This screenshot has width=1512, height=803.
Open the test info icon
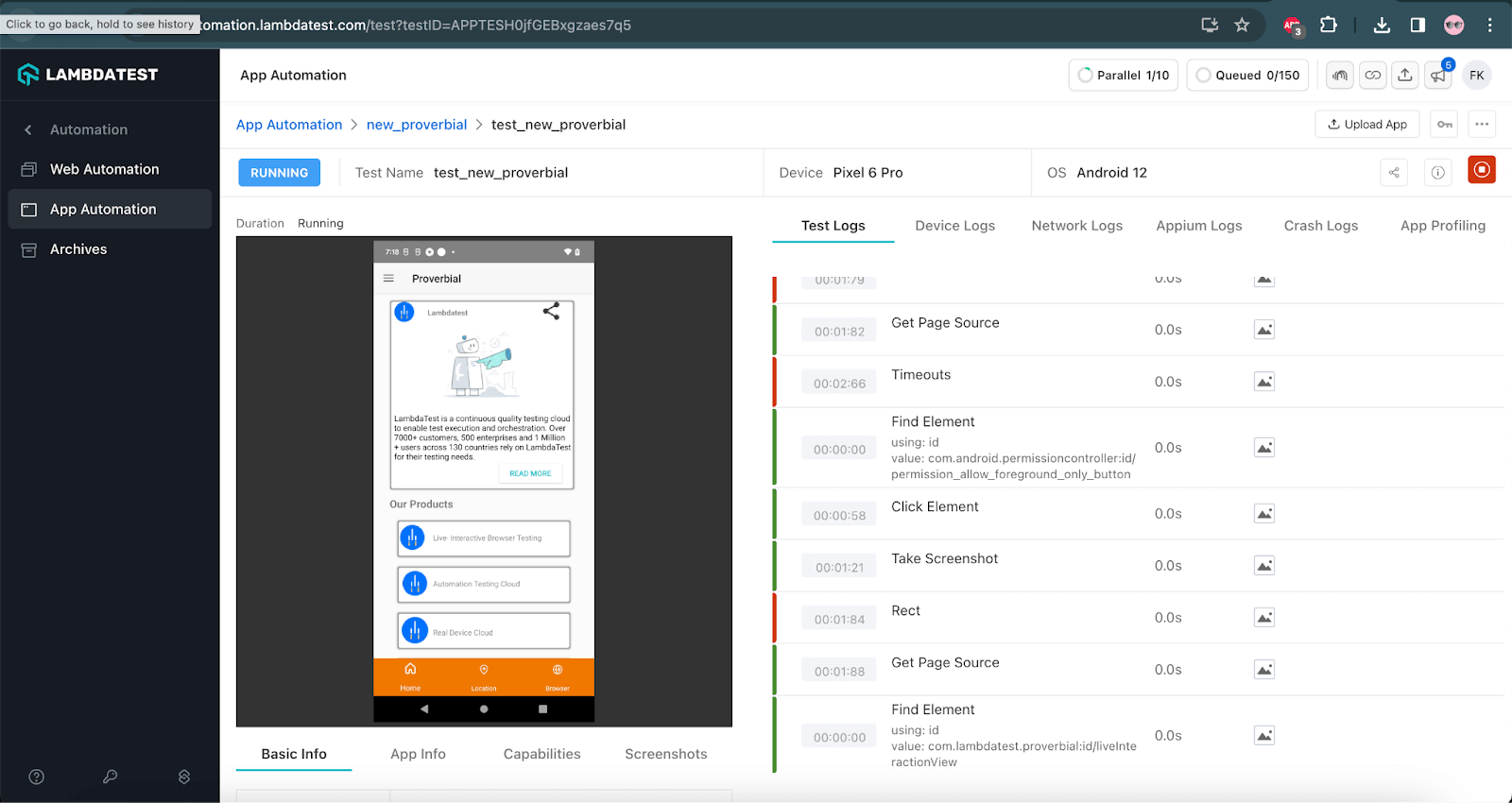click(1437, 172)
